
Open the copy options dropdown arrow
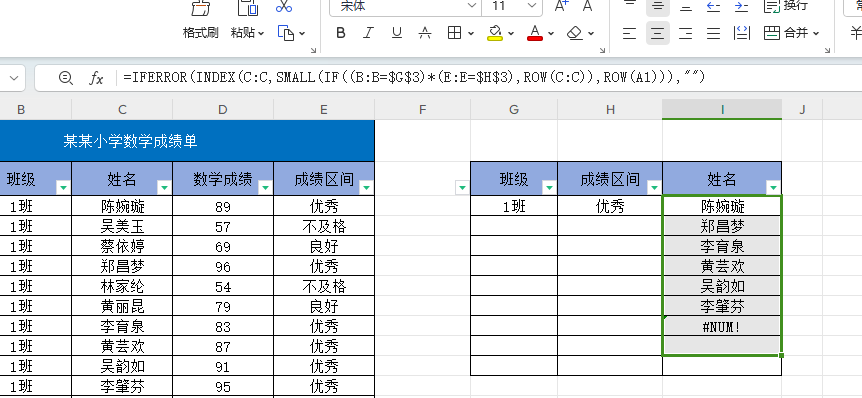pyautogui.click(x=302, y=34)
